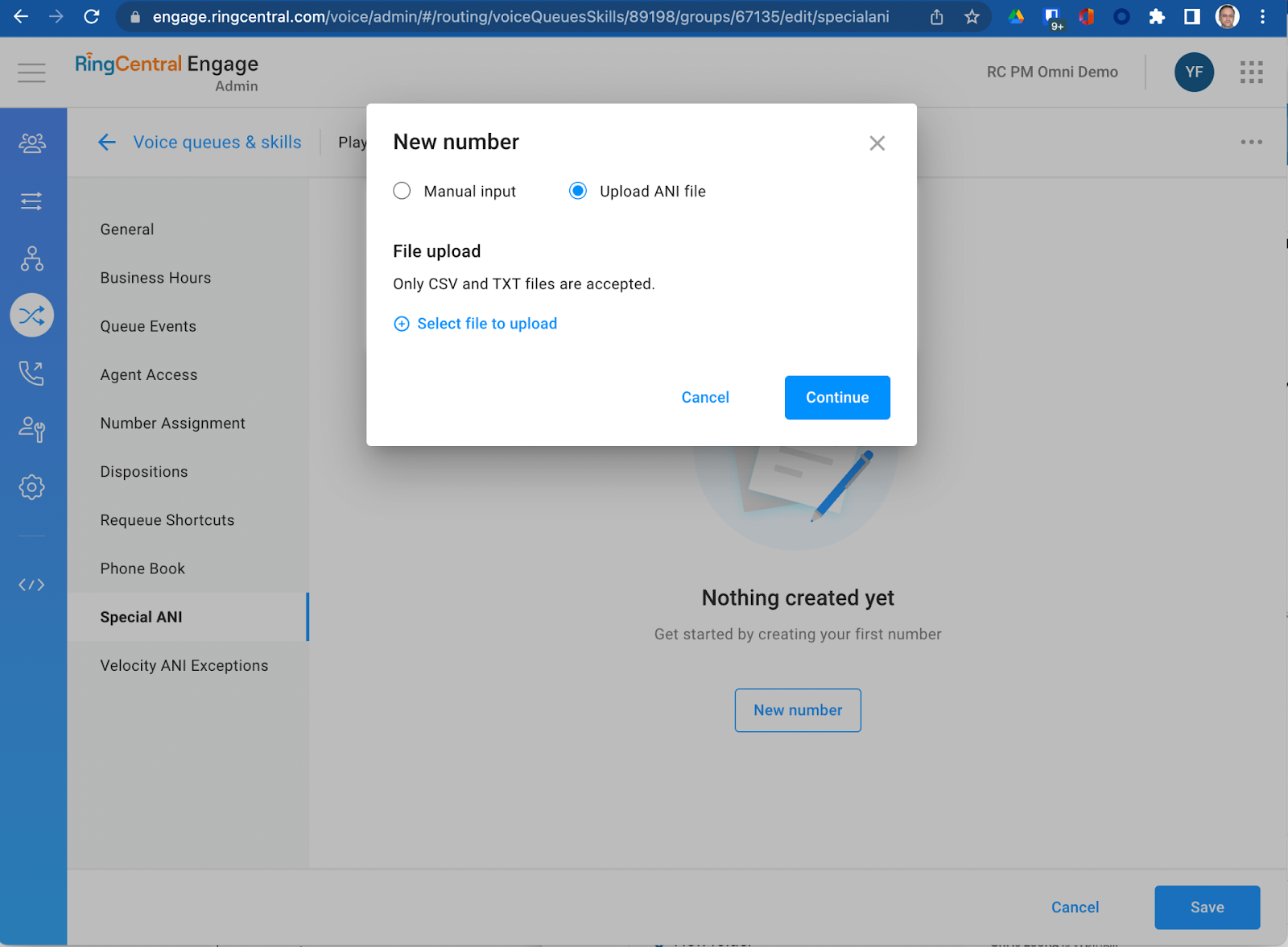Screen dimensions: 1288x947
Task: Click the RC PM Omni Demo account name
Action: click(1052, 72)
